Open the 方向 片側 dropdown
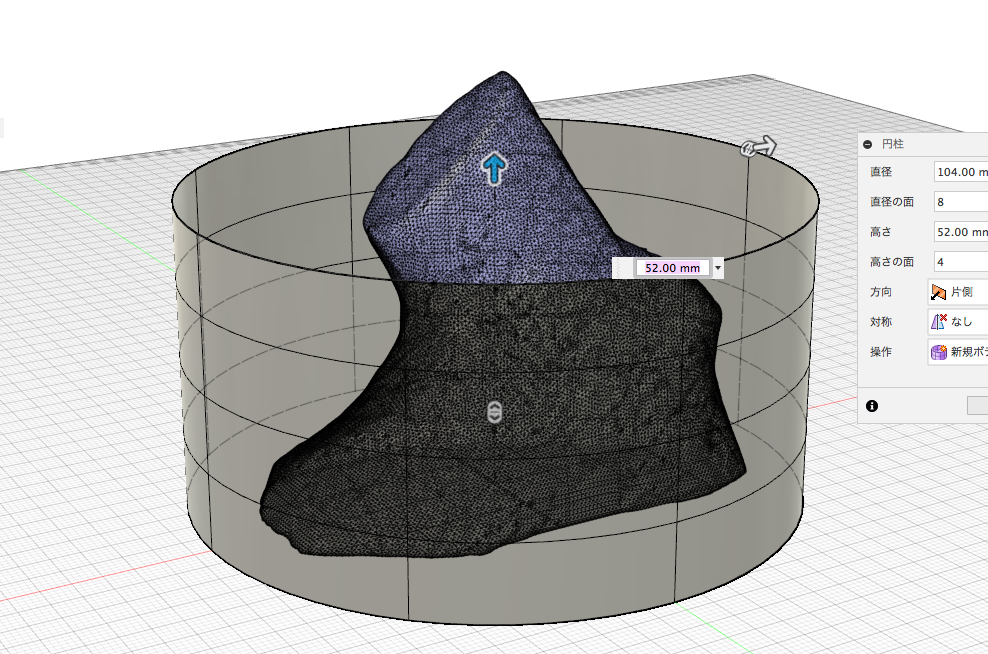The width and height of the screenshot is (988, 654). click(x=958, y=292)
